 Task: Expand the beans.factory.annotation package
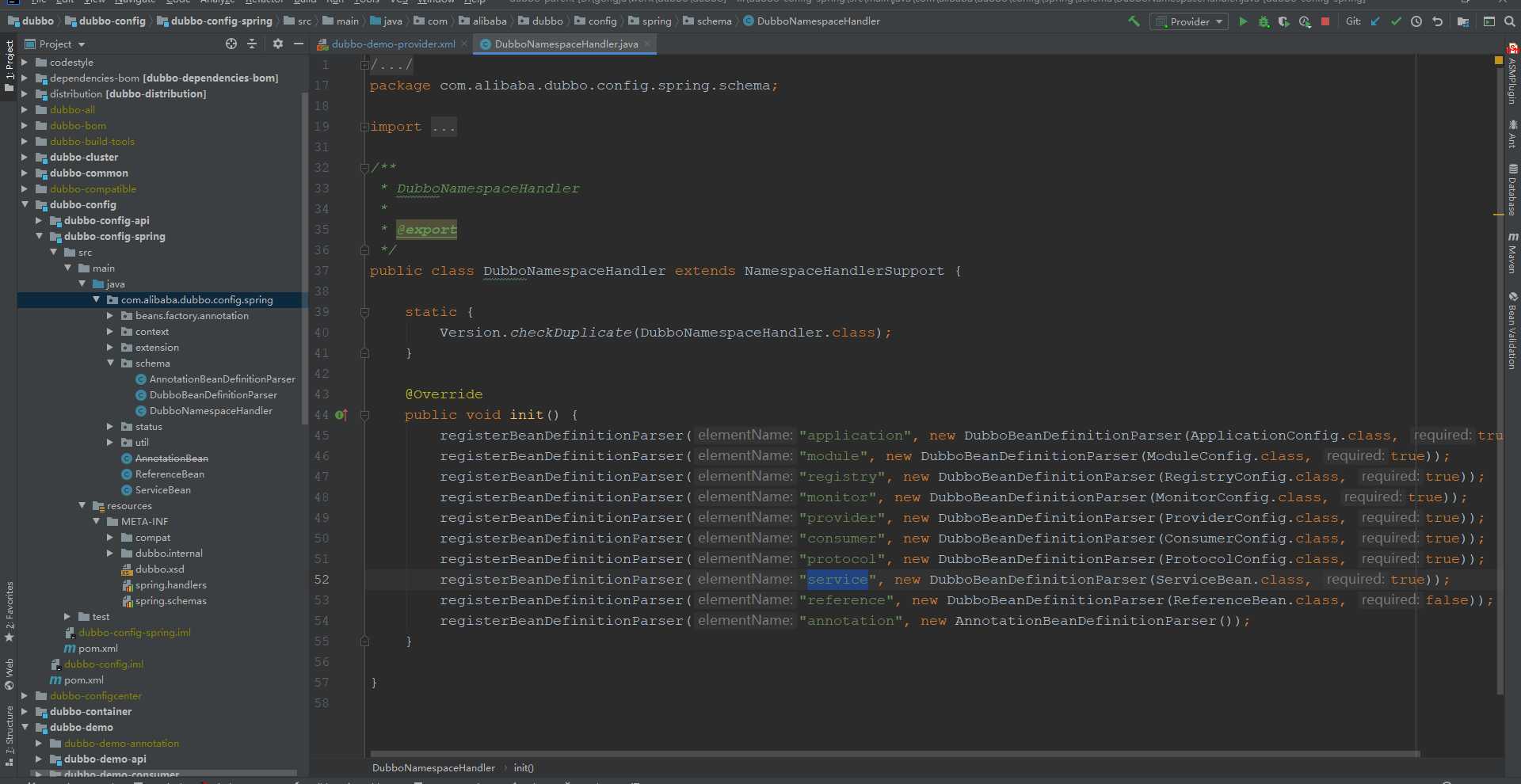click(110, 315)
